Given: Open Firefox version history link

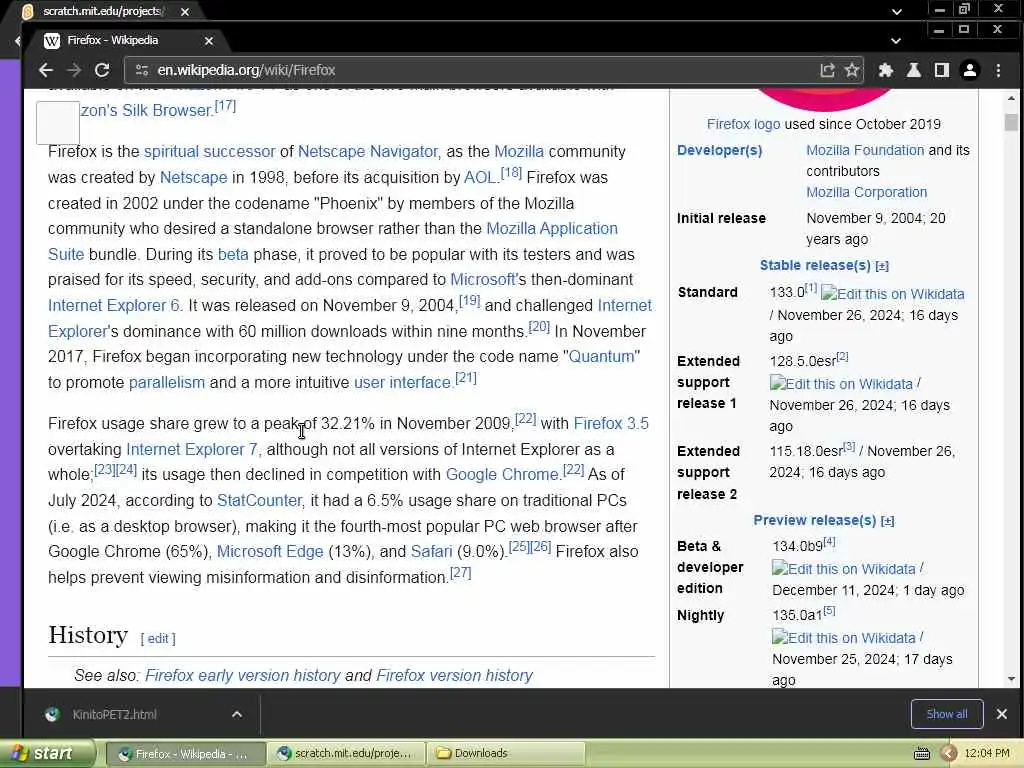Looking at the screenshot, I should (x=455, y=676).
